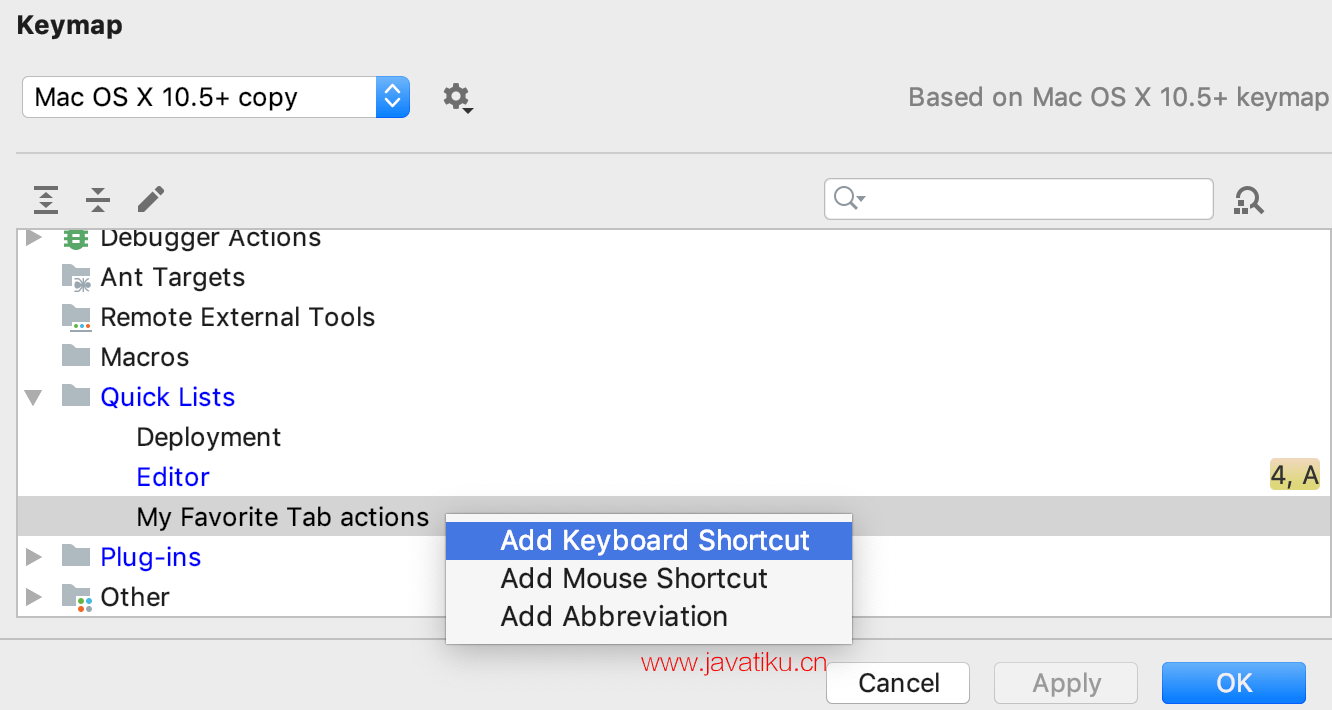Open the gear keymap actions menu
The width and height of the screenshot is (1332, 710).
click(x=458, y=98)
